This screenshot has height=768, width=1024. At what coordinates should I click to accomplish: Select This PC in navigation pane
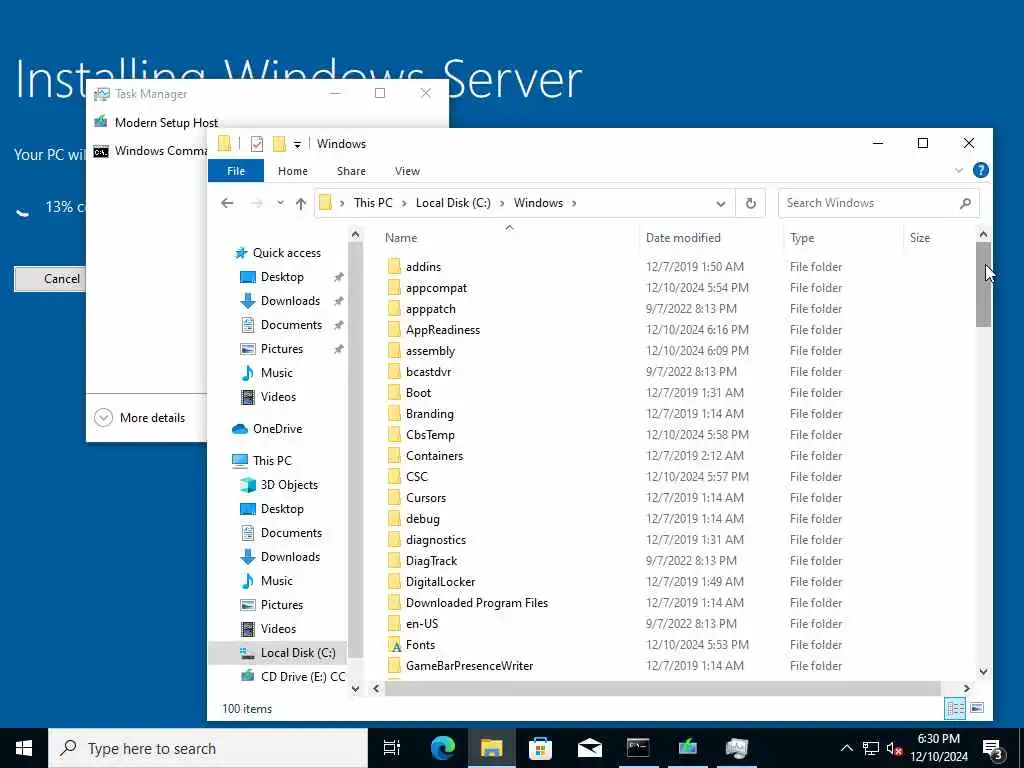coord(272,460)
